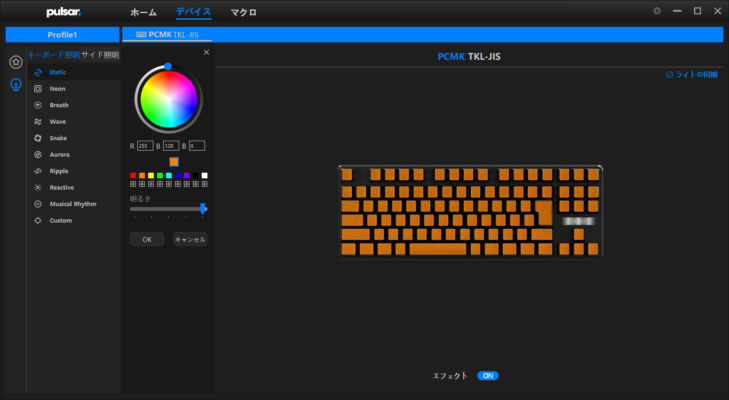Pick the orange preset color swatch
729x400 pixels.
tap(142, 175)
